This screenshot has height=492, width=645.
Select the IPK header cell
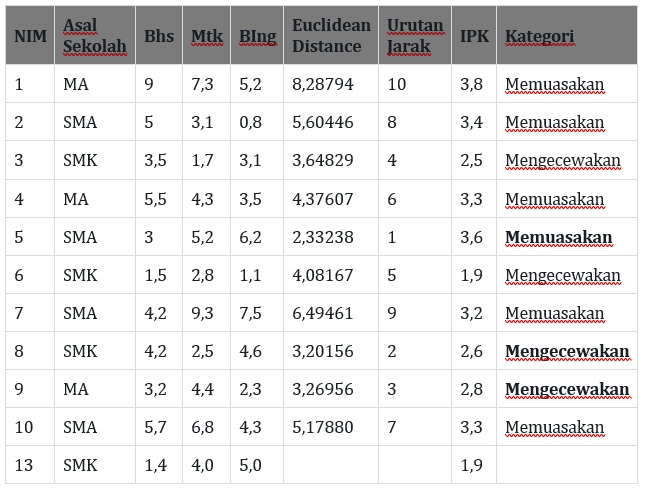[474, 37]
